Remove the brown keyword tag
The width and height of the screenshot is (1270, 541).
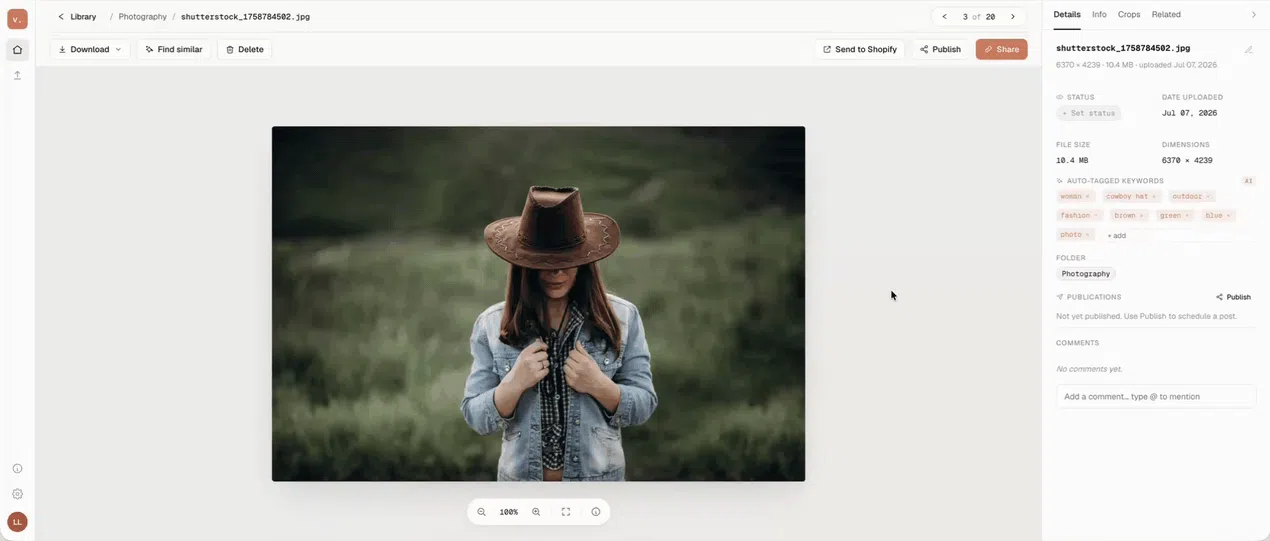pos(1141,216)
